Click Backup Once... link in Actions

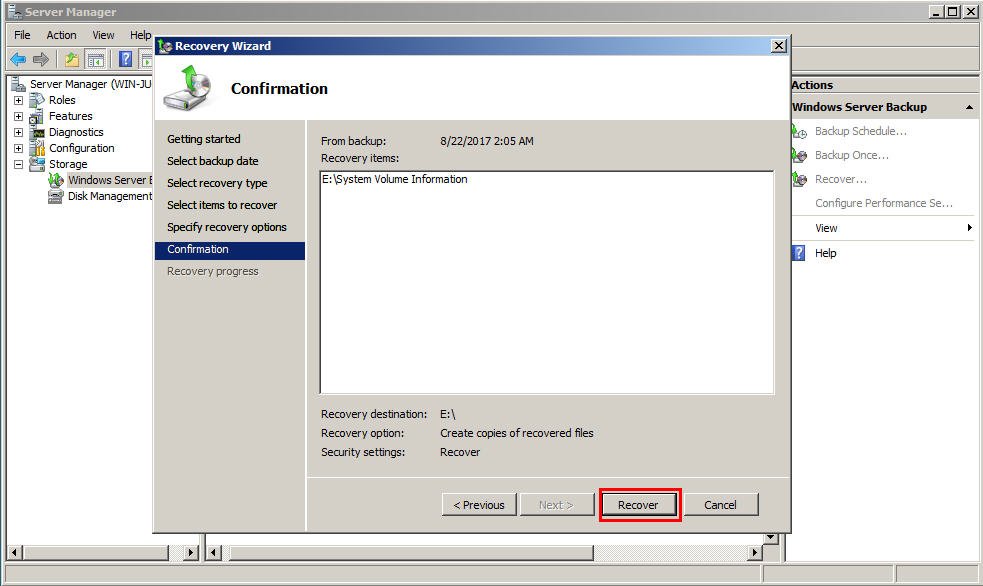click(851, 155)
